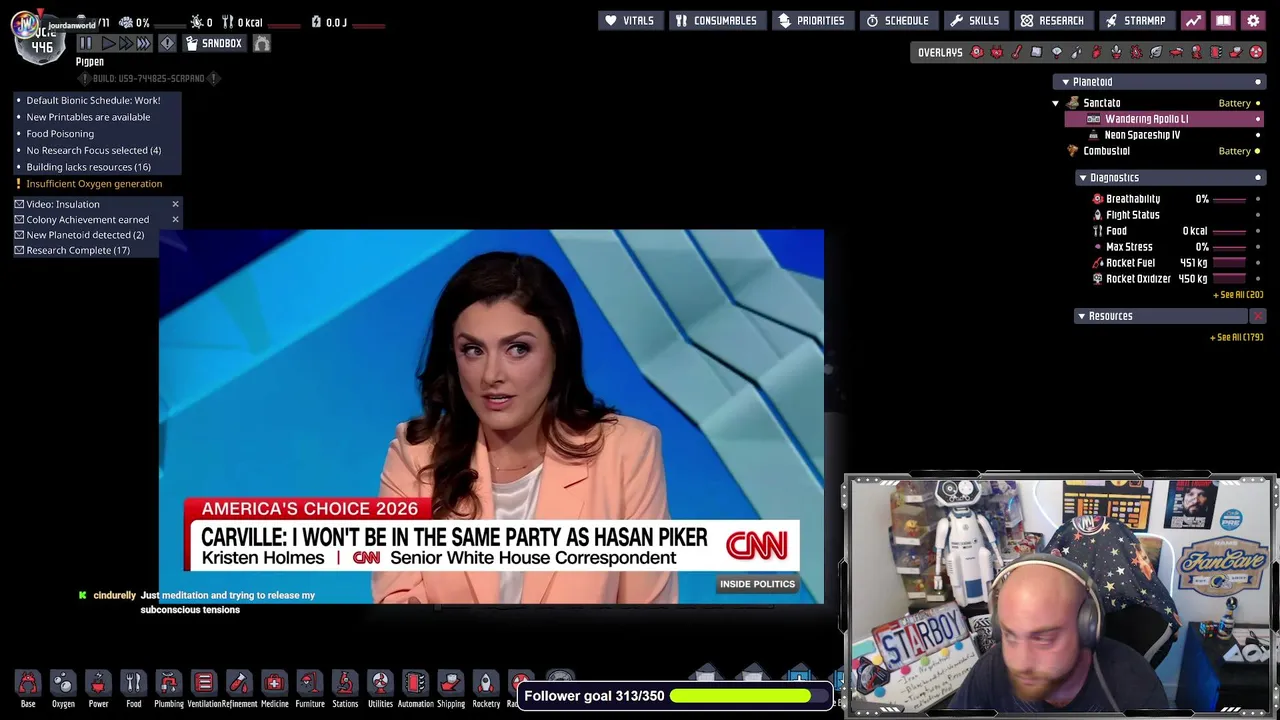Screen dimensions: 1280x720
Task: Toggle the Sandbox mode button
Action: tap(213, 43)
